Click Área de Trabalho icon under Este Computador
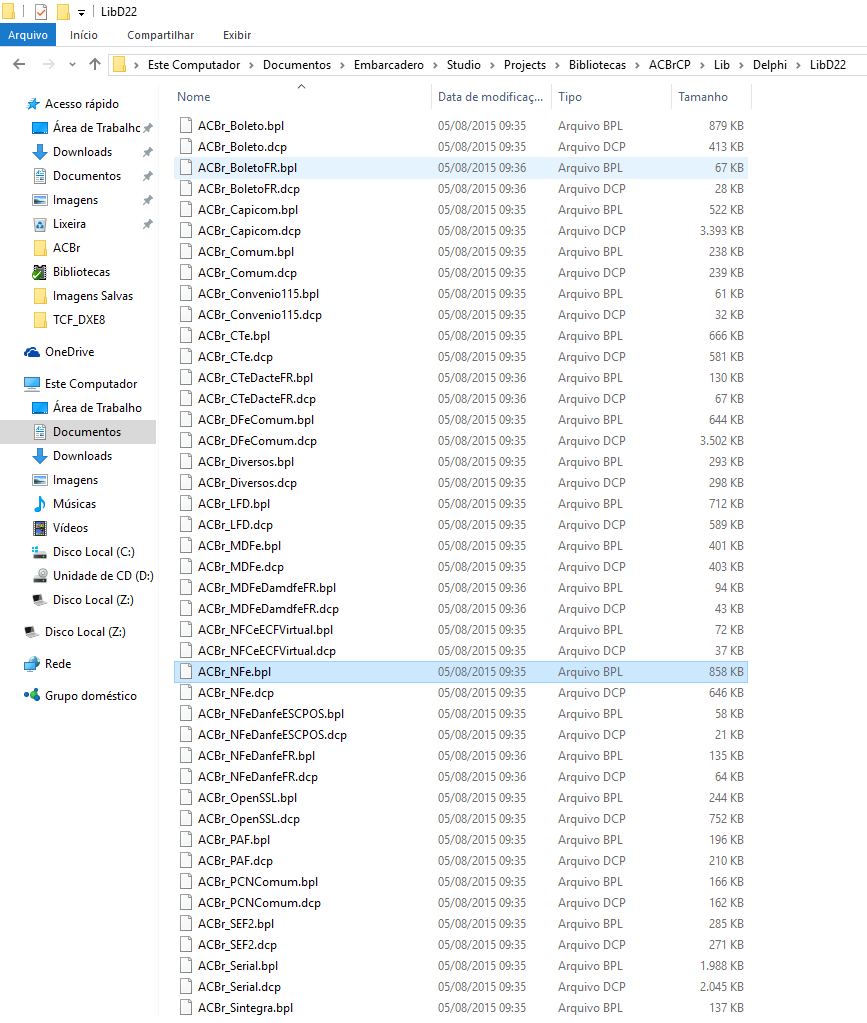The image size is (867, 1023). (x=40, y=408)
